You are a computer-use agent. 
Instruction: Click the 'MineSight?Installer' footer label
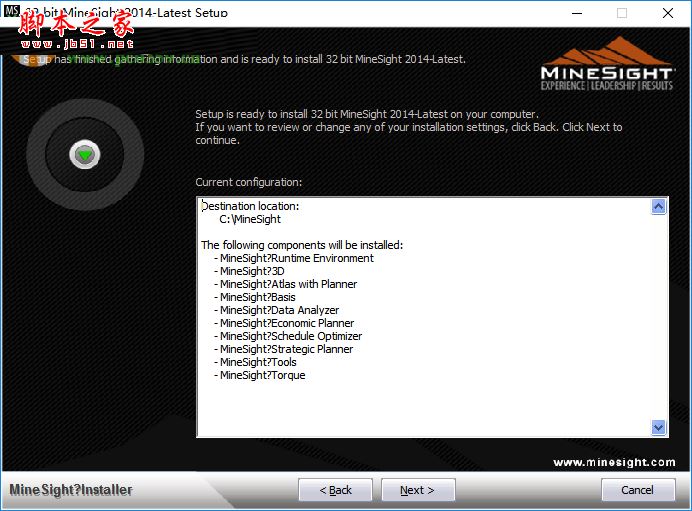click(x=71, y=490)
